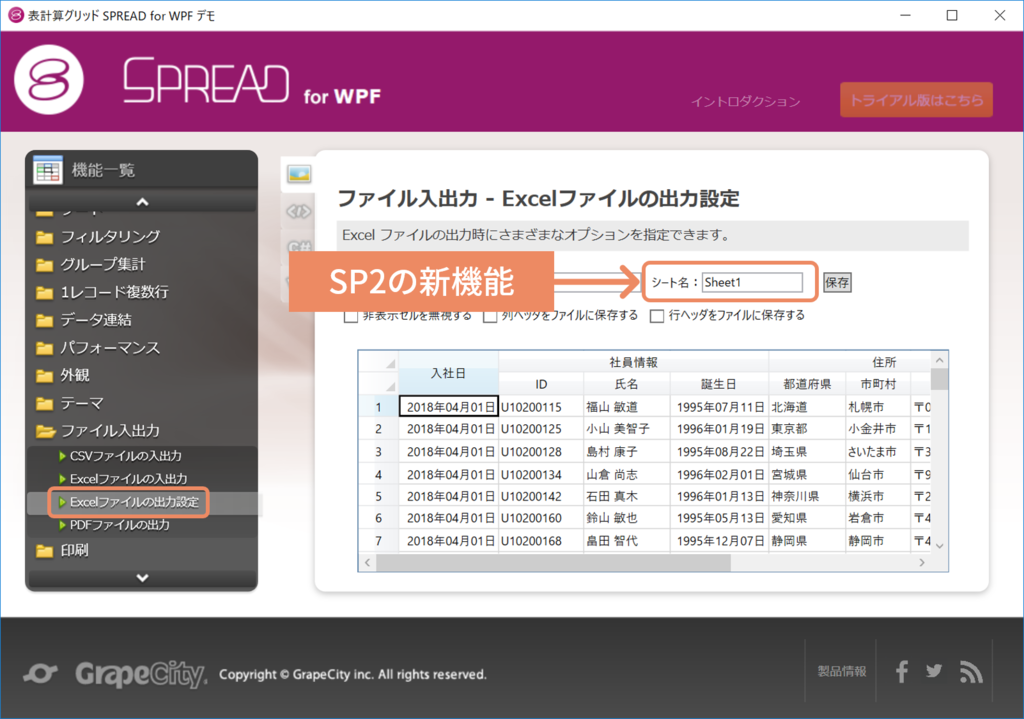Screen dimensions: 1024x719
Task: Maximize the SPREAD for WPF window
Action: coord(952,15)
